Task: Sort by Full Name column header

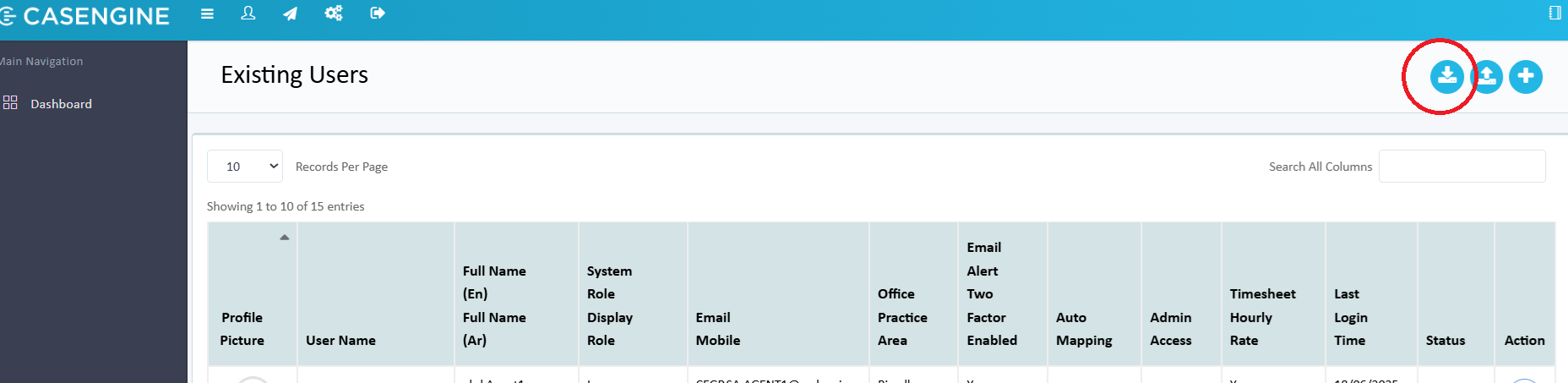Action: (516, 294)
